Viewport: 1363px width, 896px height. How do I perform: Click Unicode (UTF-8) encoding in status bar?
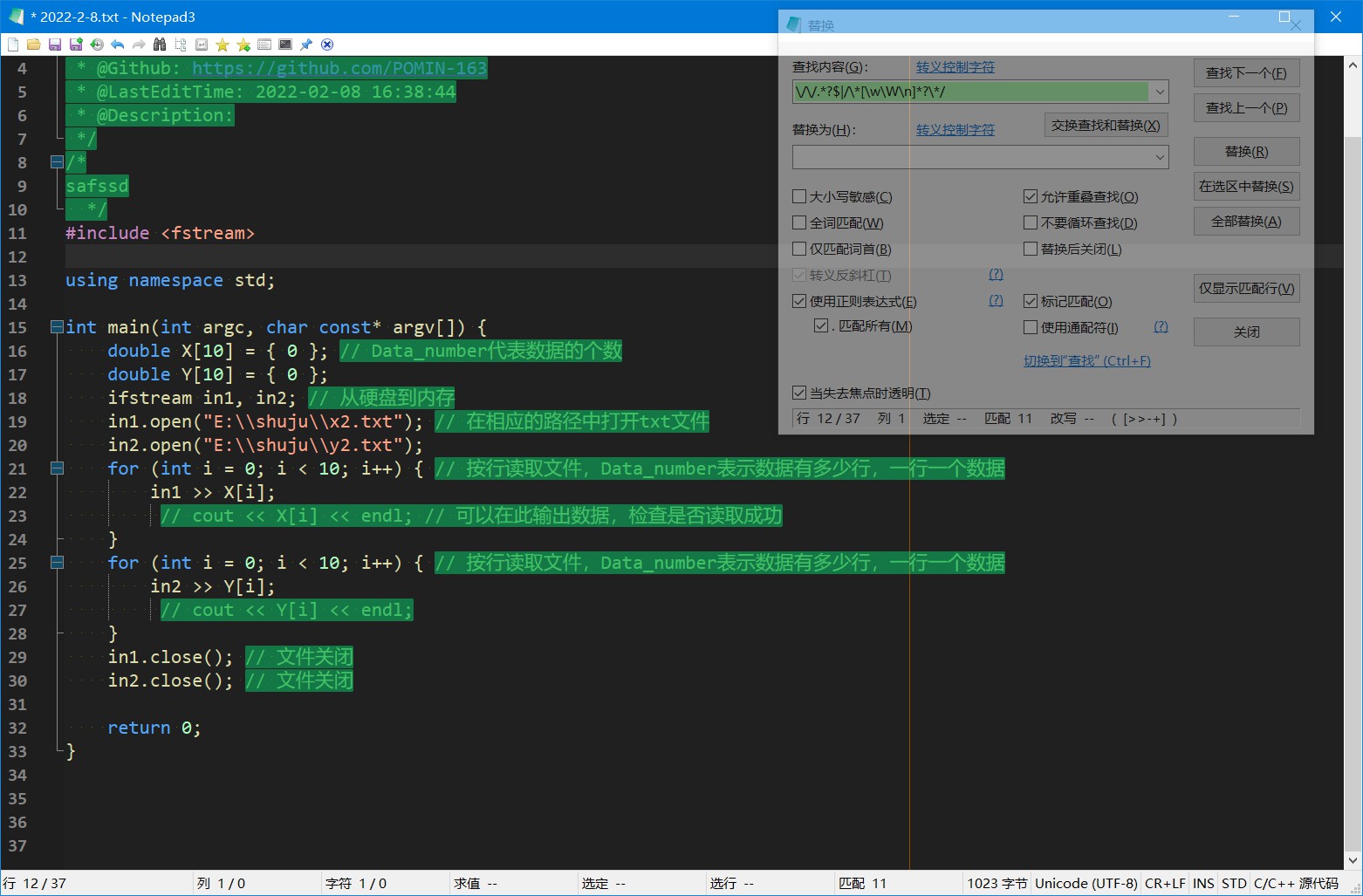click(1086, 884)
